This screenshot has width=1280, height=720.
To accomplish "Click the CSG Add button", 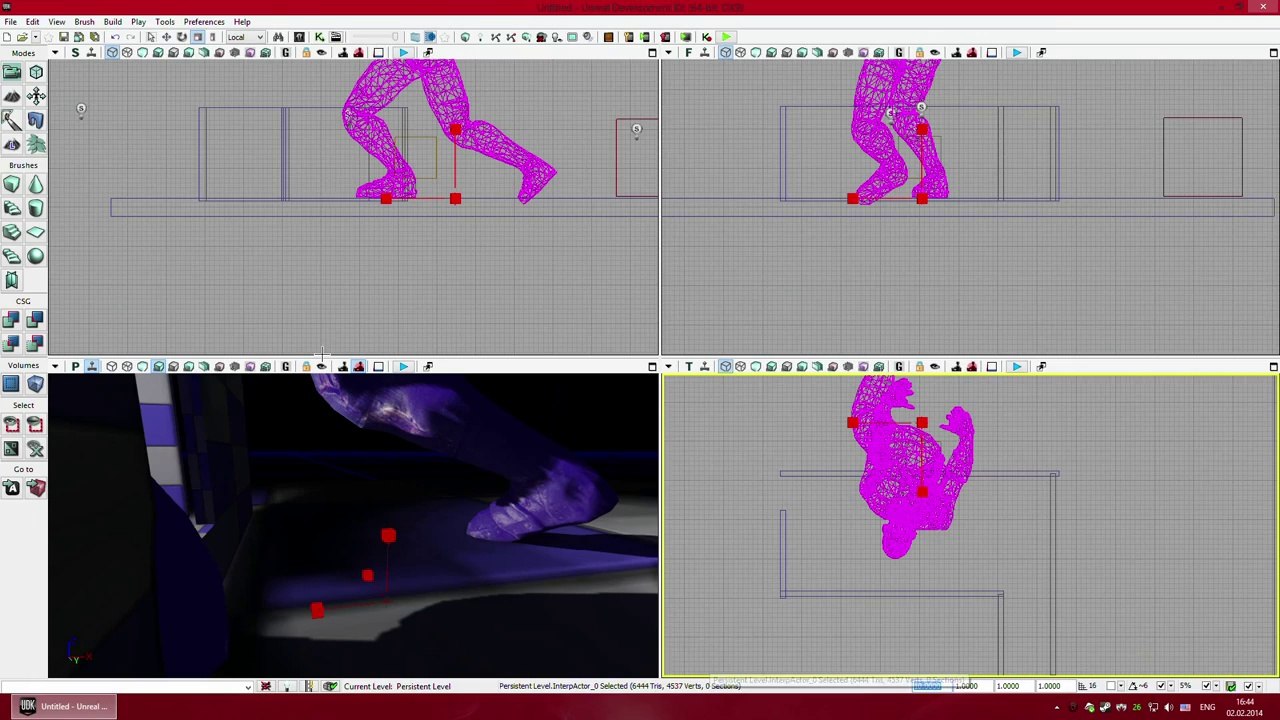I will [x=12, y=320].
